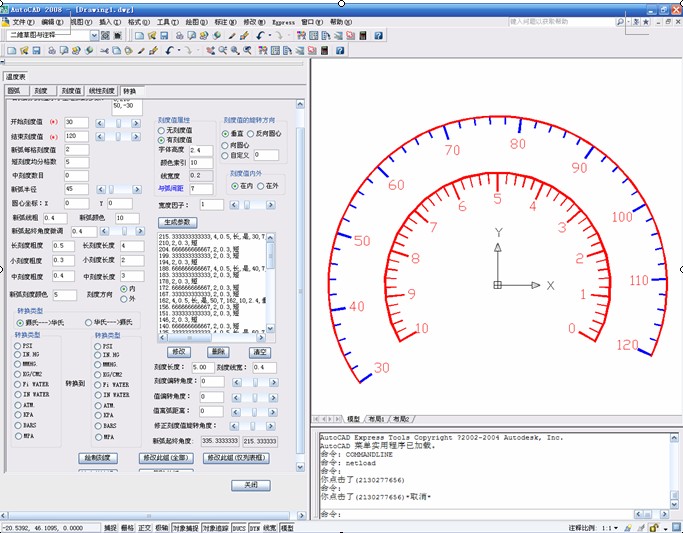Image resolution: width=683 pixels, height=533 pixels.
Task: Click the New drawing icon in the top toolbar
Action: (x=139, y=35)
